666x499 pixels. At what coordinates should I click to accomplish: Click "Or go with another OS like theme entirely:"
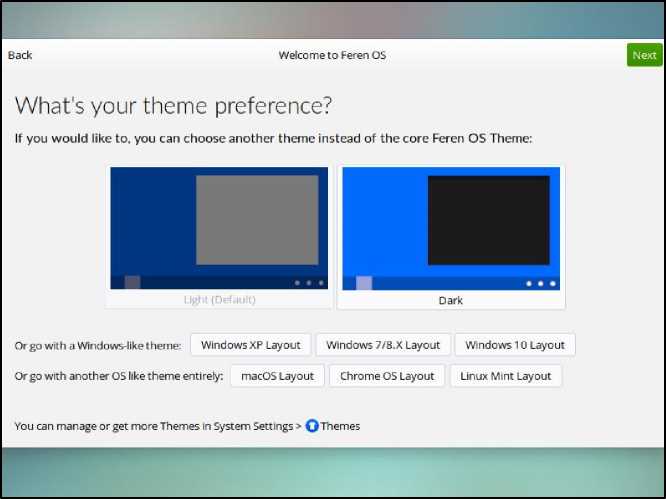[119, 376]
